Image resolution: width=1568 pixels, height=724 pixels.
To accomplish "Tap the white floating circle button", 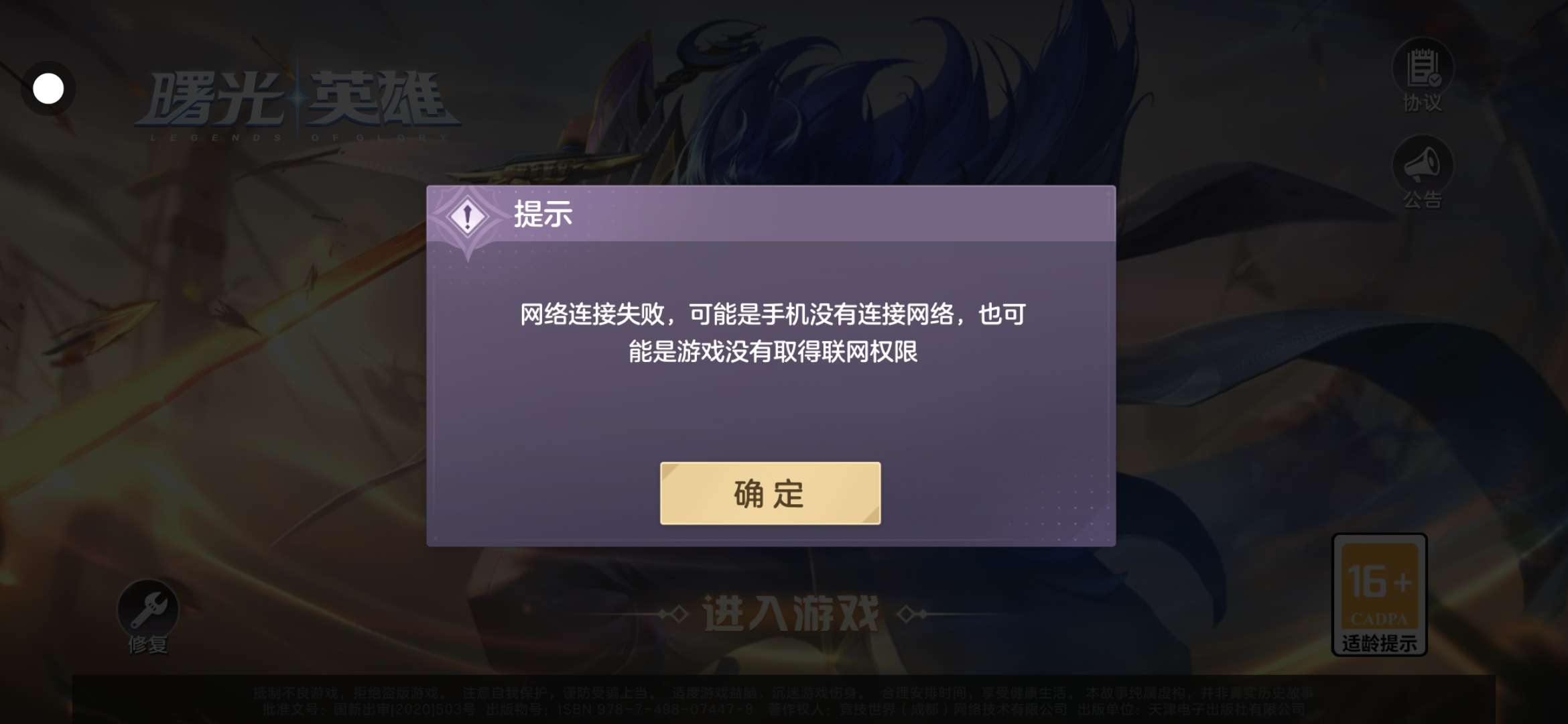I will pos(48,88).
